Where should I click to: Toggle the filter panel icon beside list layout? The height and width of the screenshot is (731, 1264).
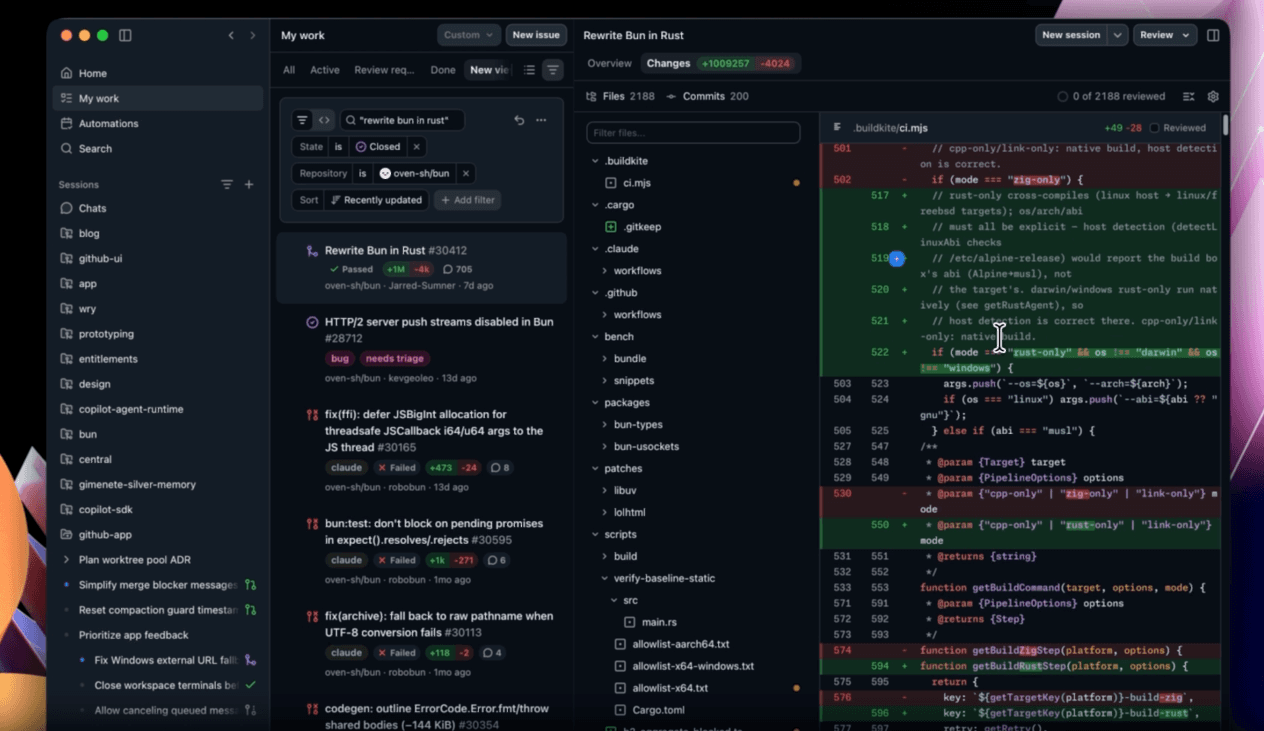553,70
